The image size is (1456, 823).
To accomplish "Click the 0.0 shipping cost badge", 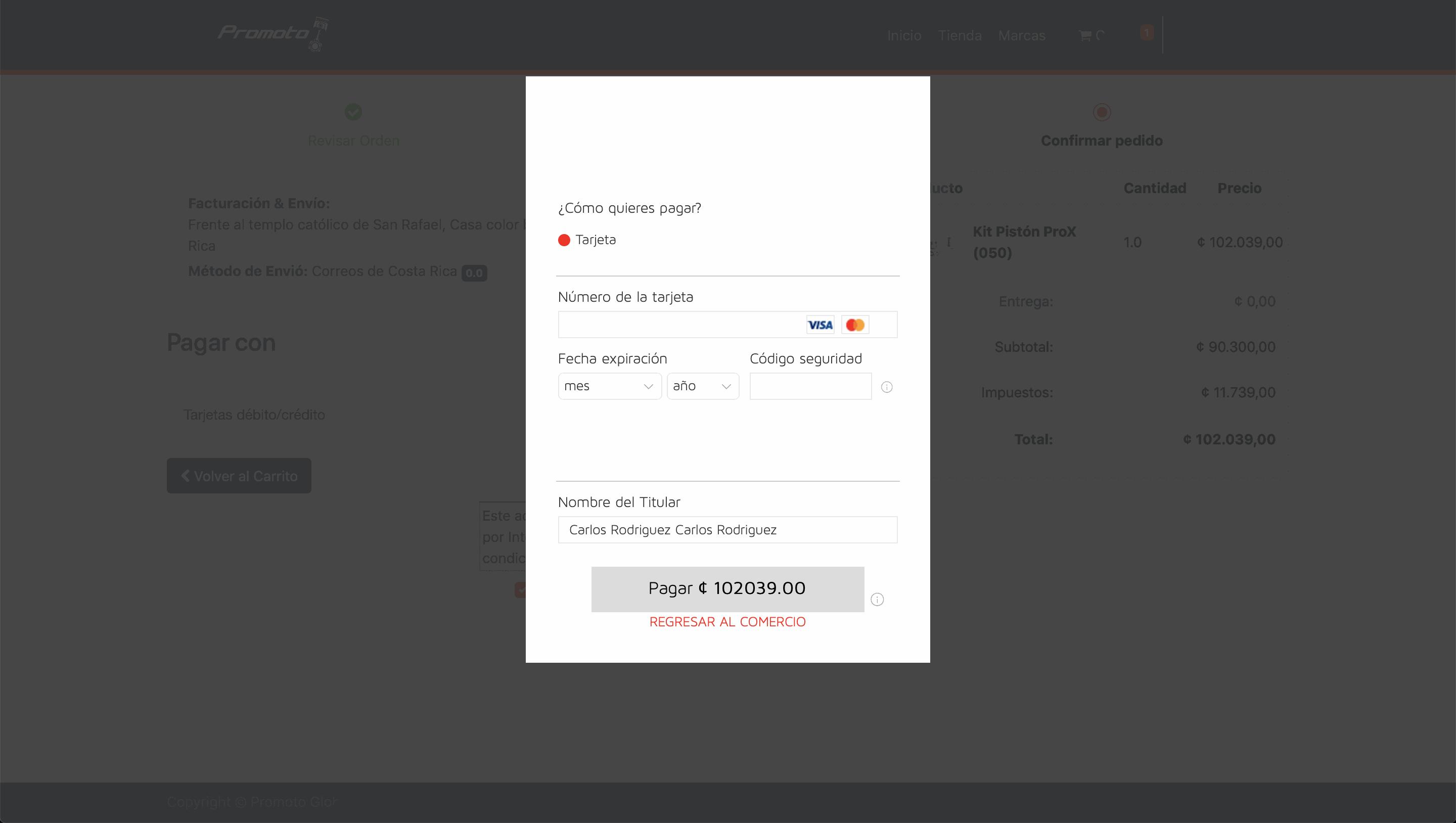I will pyautogui.click(x=474, y=273).
